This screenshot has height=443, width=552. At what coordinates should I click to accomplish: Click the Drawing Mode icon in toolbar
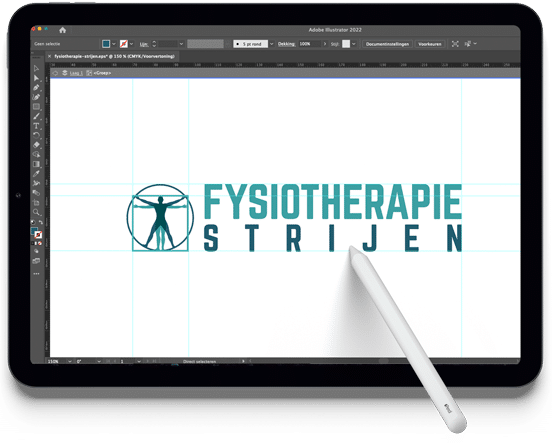coord(36,251)
